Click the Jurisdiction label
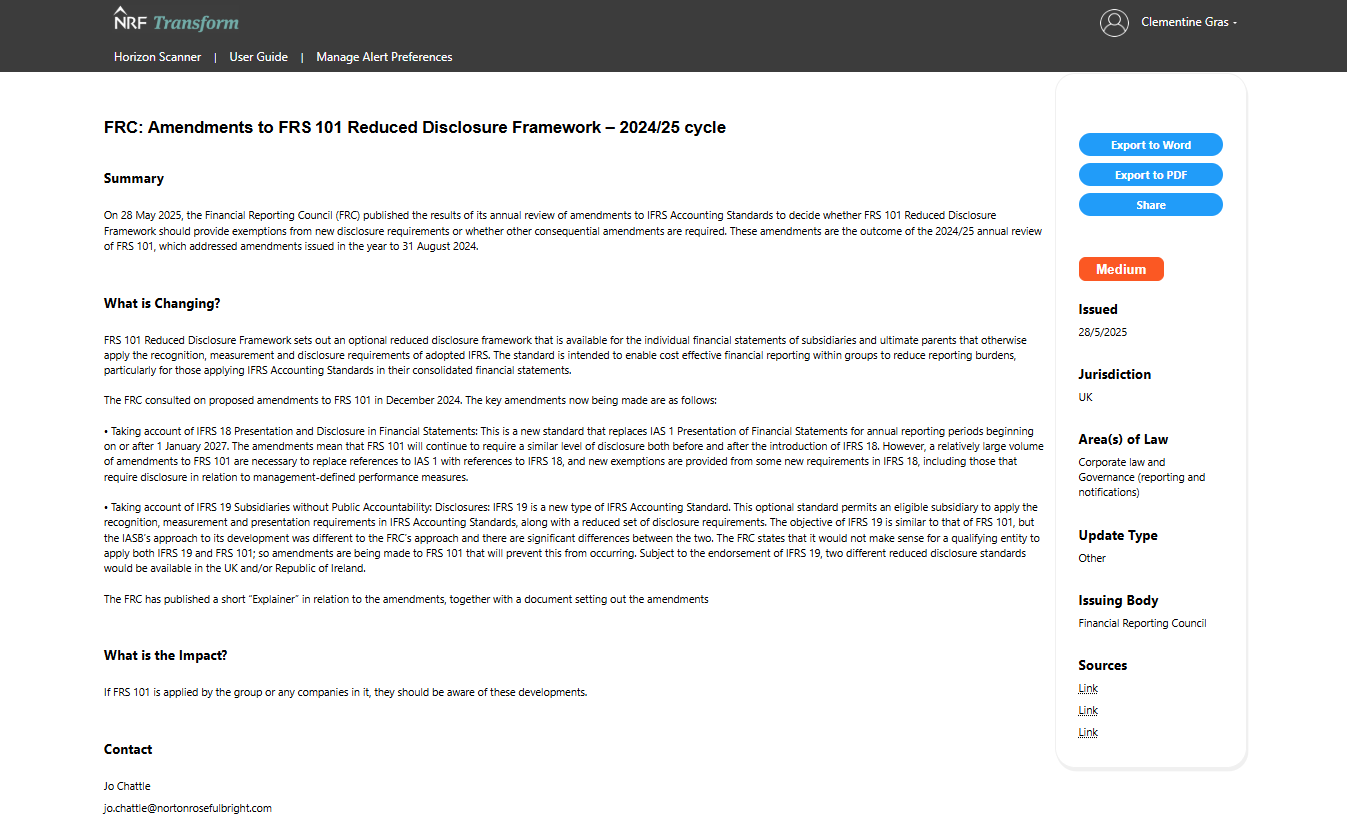This screenshot has height=840, width=1347. [x=1114, y=374]
